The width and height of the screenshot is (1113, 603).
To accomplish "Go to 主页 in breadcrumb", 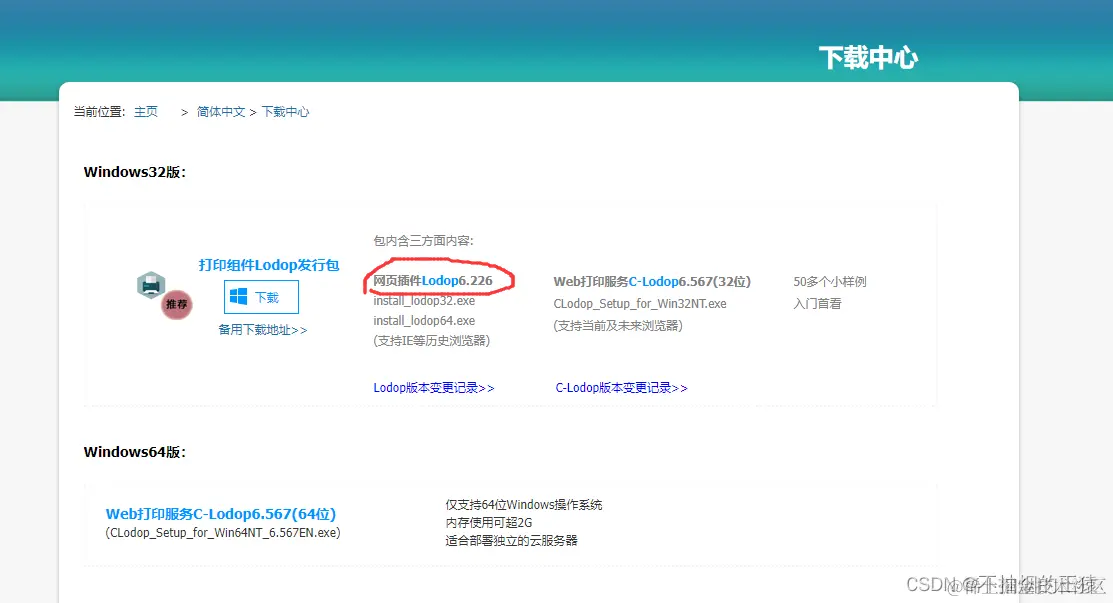I will tap(146, 111).
